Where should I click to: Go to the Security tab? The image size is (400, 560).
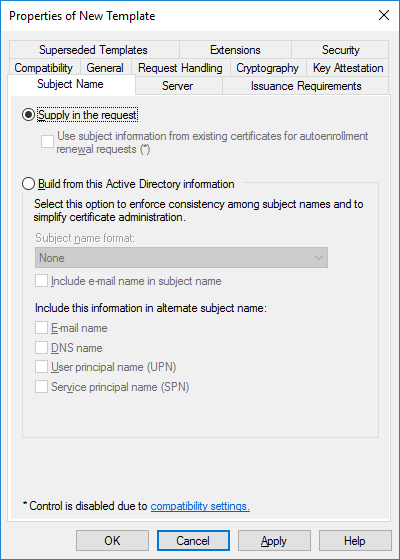pyautogui.click(x=340, y=50)
